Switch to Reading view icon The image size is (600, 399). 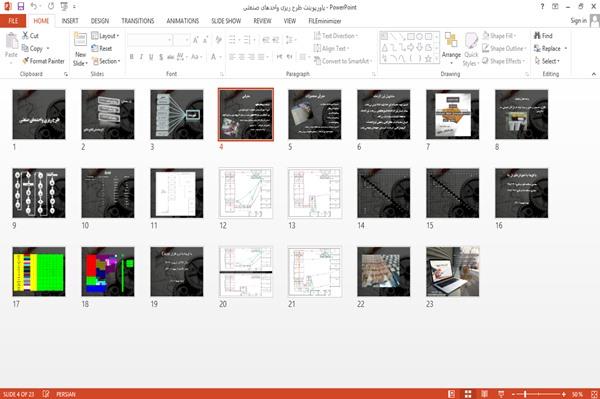tap(484, 394)
